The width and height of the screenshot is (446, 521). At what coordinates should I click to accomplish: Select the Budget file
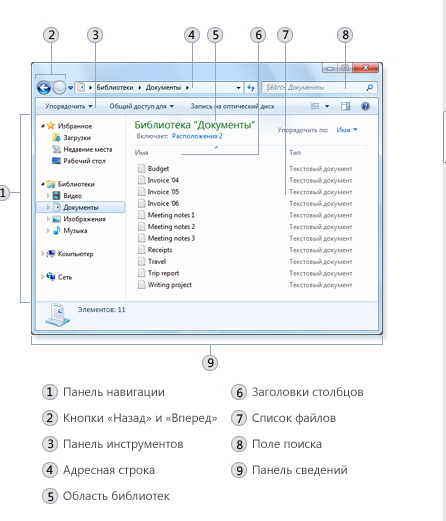click(158, 169)
